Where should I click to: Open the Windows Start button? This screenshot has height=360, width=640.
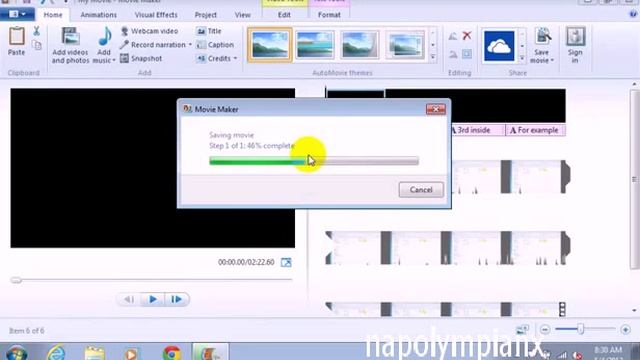pyautogui.click(x=16, y=353)
